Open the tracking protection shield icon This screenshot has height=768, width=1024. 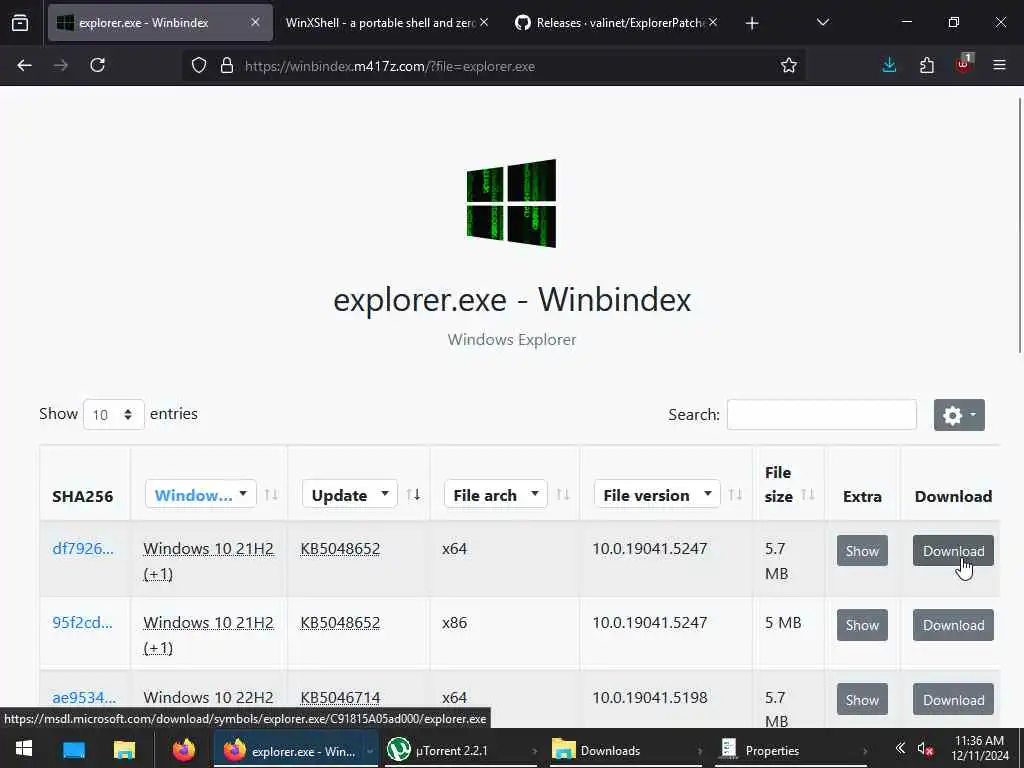(x=199, y=65)
